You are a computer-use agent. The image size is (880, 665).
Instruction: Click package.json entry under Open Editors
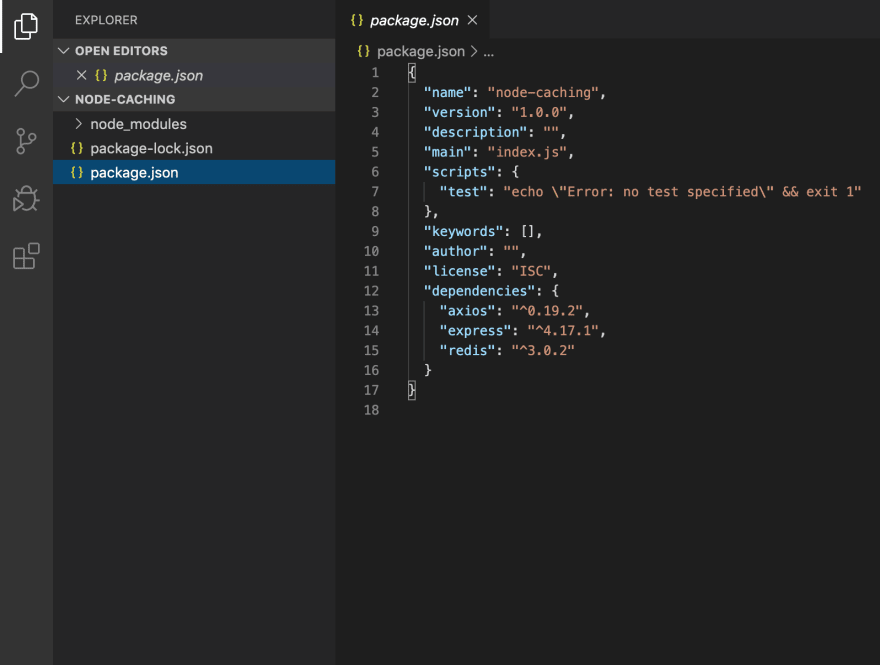point(194,75)
